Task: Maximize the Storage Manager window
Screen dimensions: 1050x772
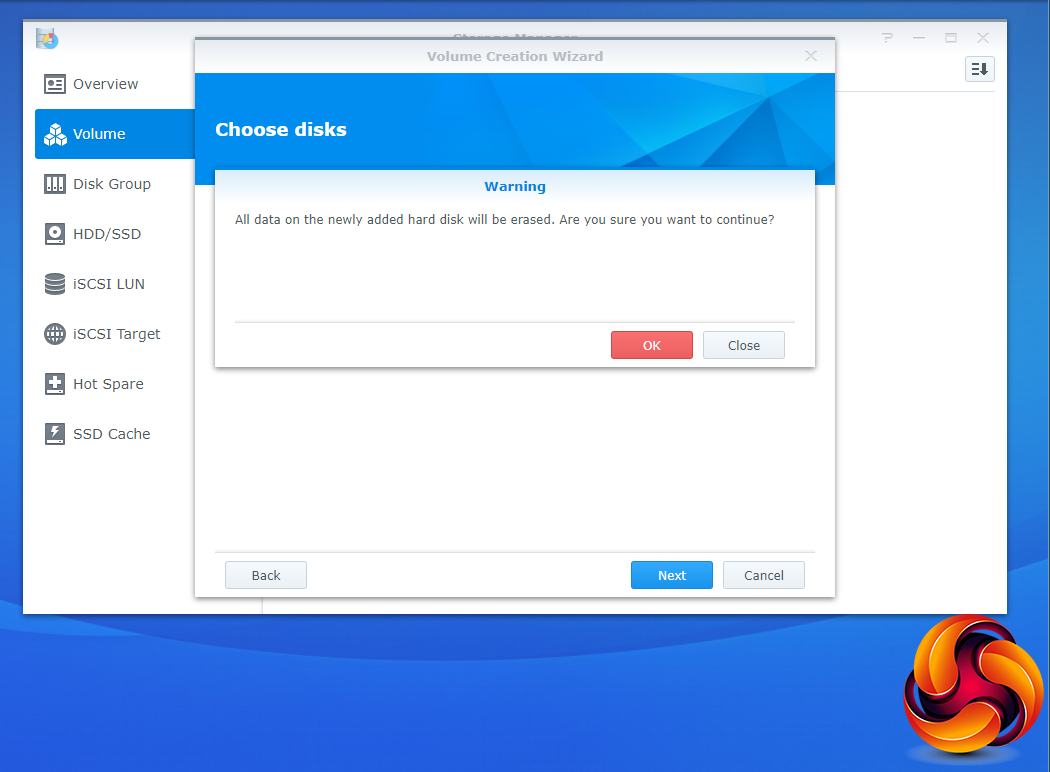Action: pos(951,37)
